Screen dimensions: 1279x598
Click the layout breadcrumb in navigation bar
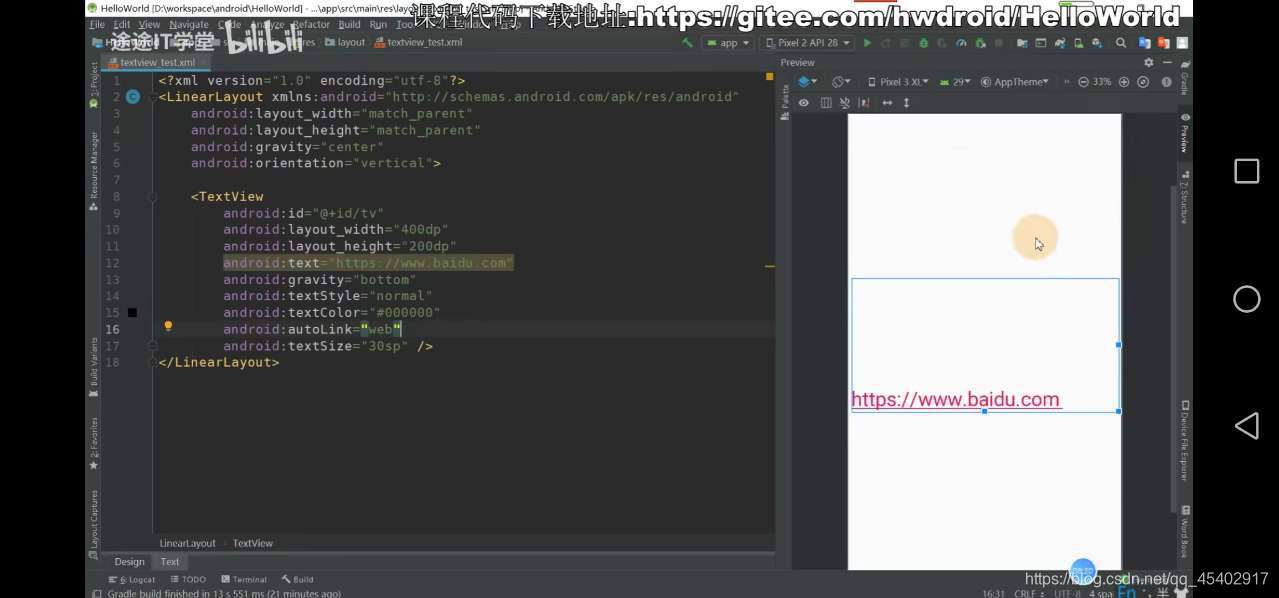point(345,43)
